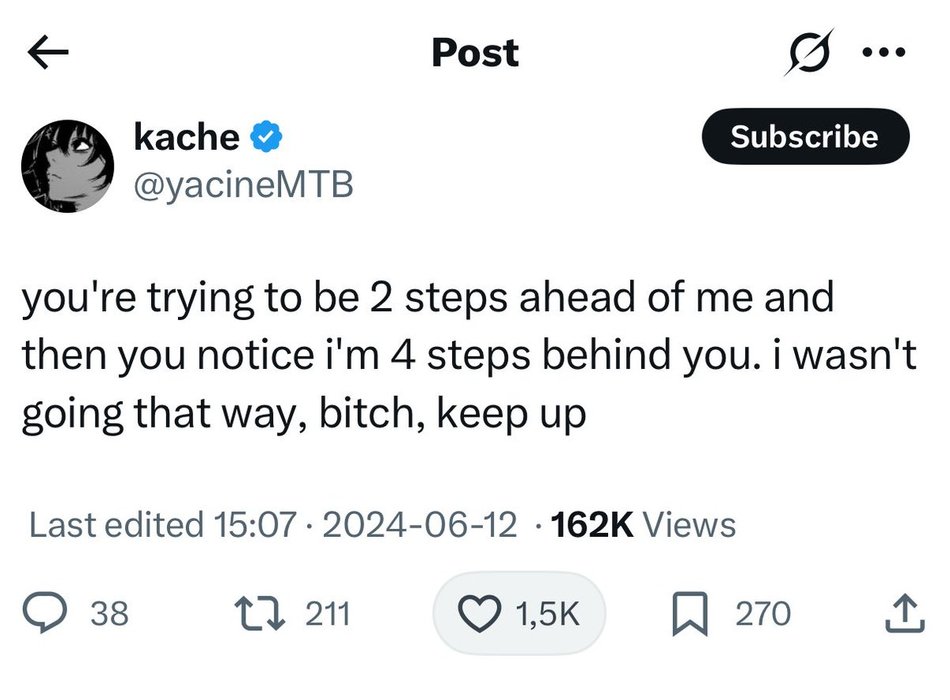Open the Grok slash-circle icon
This screenshot has height=700, width=950.
click(809, 53)
